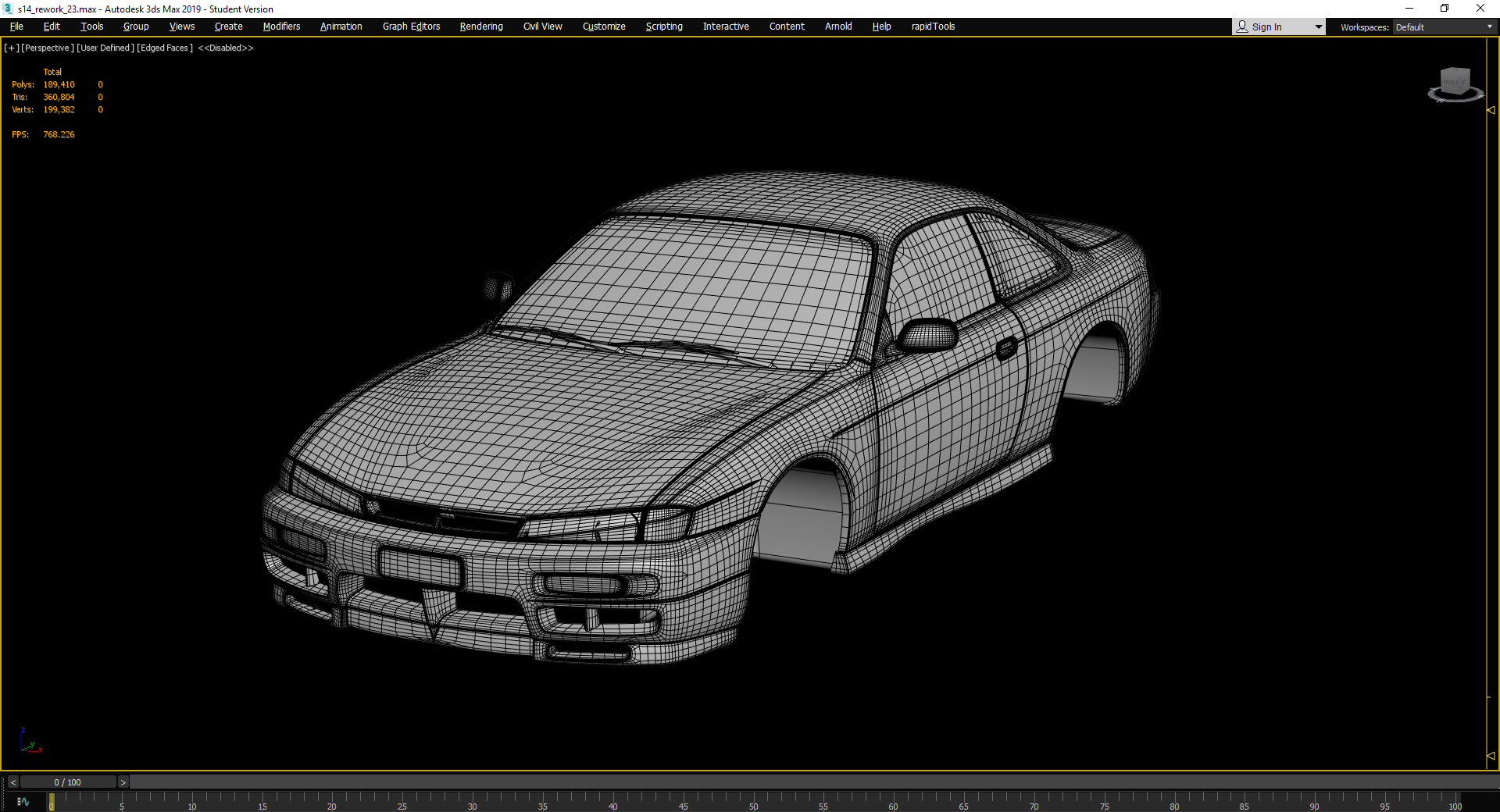Click the Verts count 199,382
The image size is (1500, 812).
coord(59,110)
